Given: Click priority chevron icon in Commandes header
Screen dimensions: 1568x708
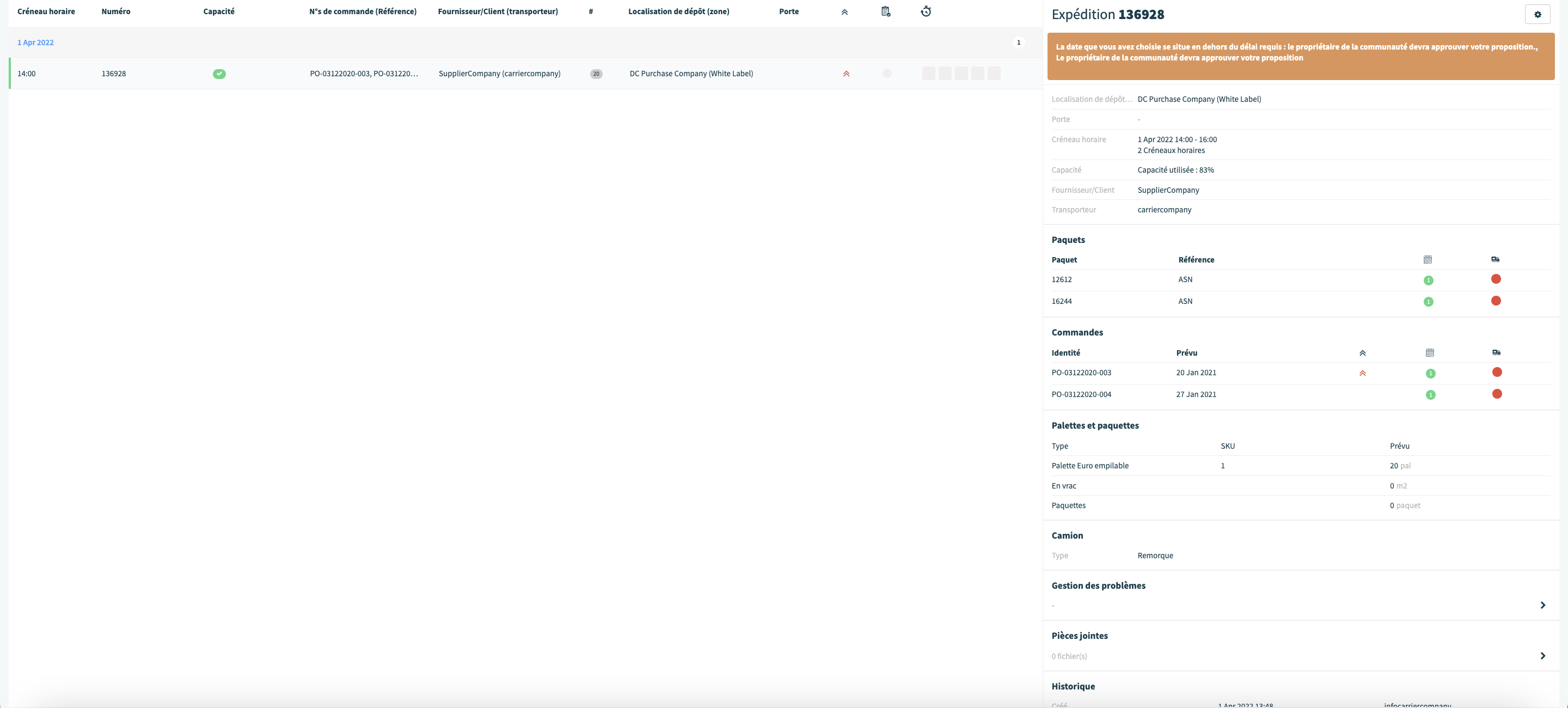Looking at the screenshot, I should coord(1362,353).
